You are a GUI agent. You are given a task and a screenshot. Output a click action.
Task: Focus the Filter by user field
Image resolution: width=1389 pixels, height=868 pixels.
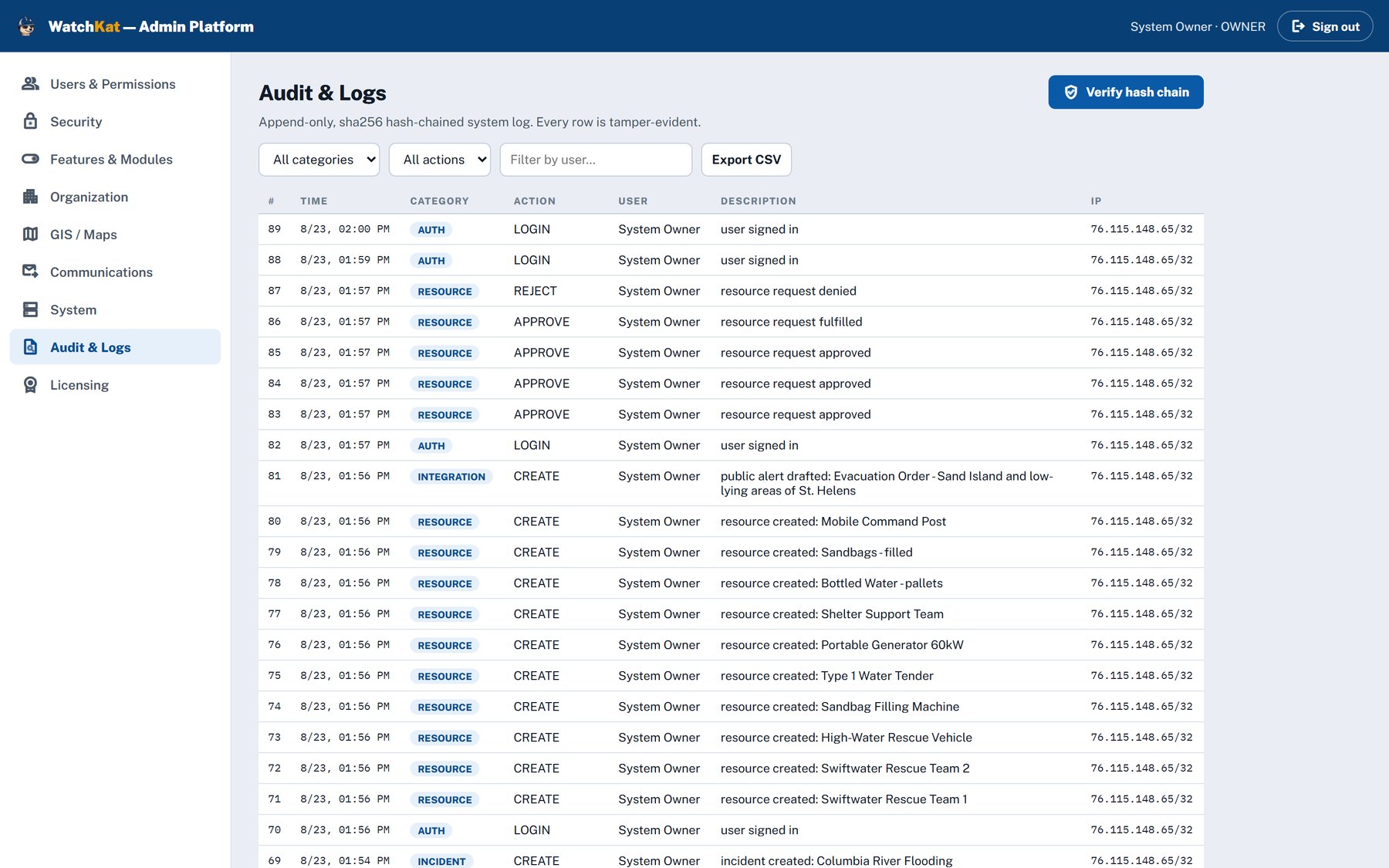click(x=596, y=160)
